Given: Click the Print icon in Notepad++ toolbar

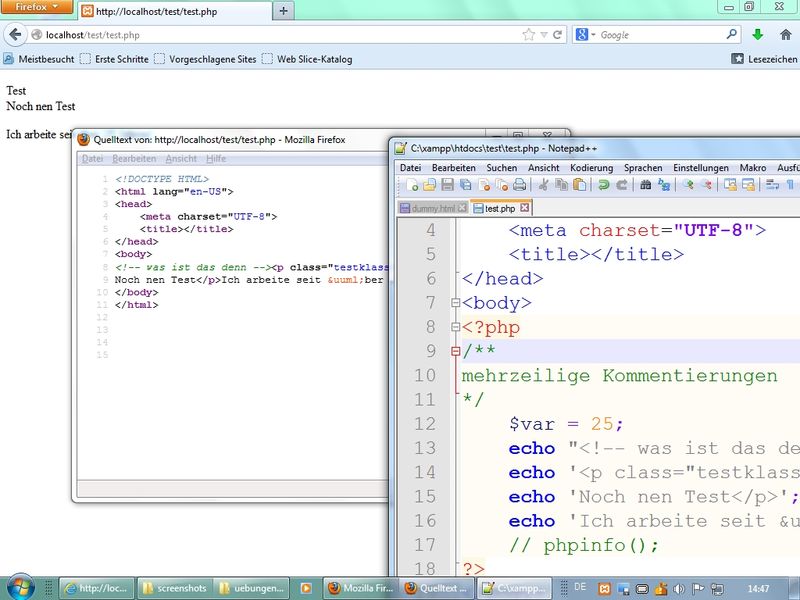Looking at the screenshot, I should coord(519,185).
